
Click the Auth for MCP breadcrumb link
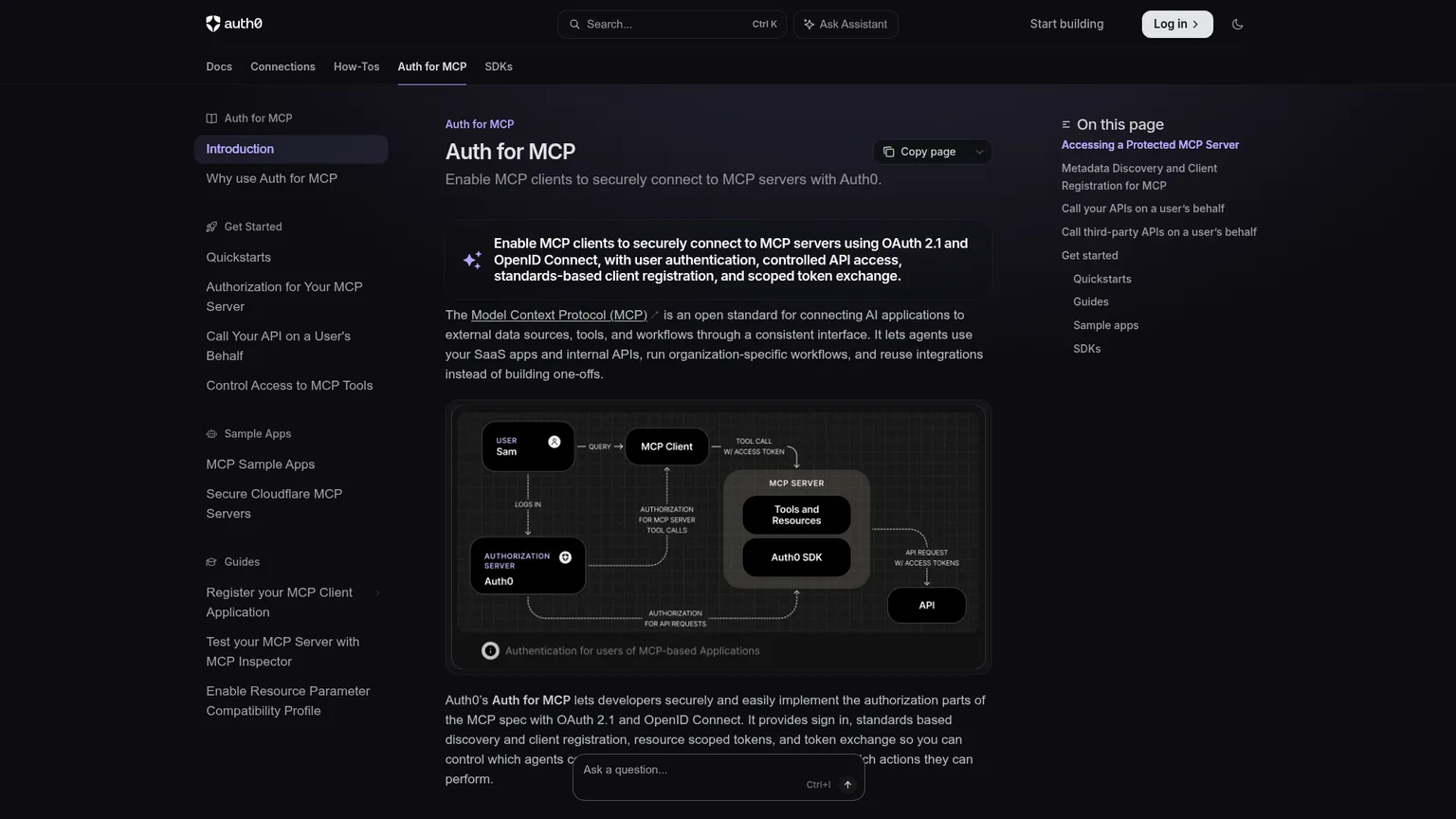coord(480,124)
